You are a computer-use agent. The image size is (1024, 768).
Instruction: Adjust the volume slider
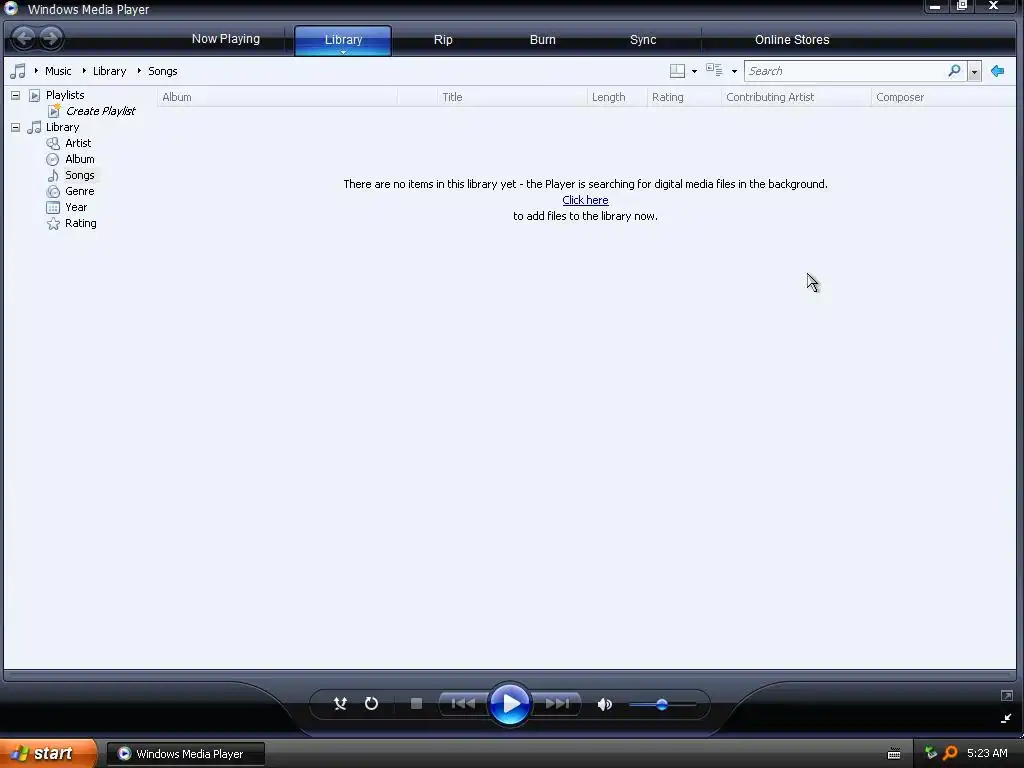(x=662, y=704)
